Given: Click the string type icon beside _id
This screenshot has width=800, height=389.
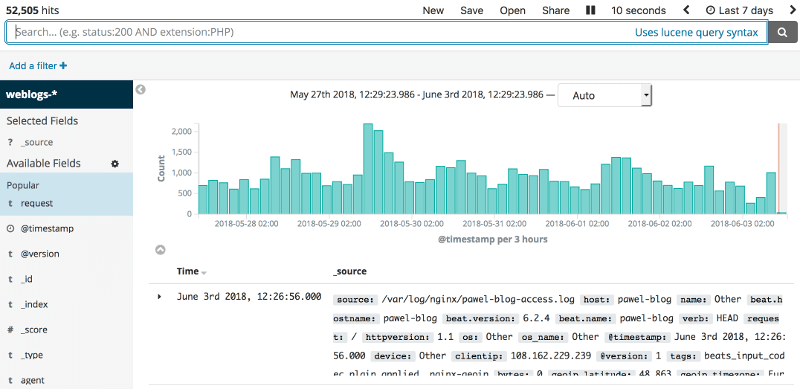Looking at the screenshot, I should click(10, 279).
